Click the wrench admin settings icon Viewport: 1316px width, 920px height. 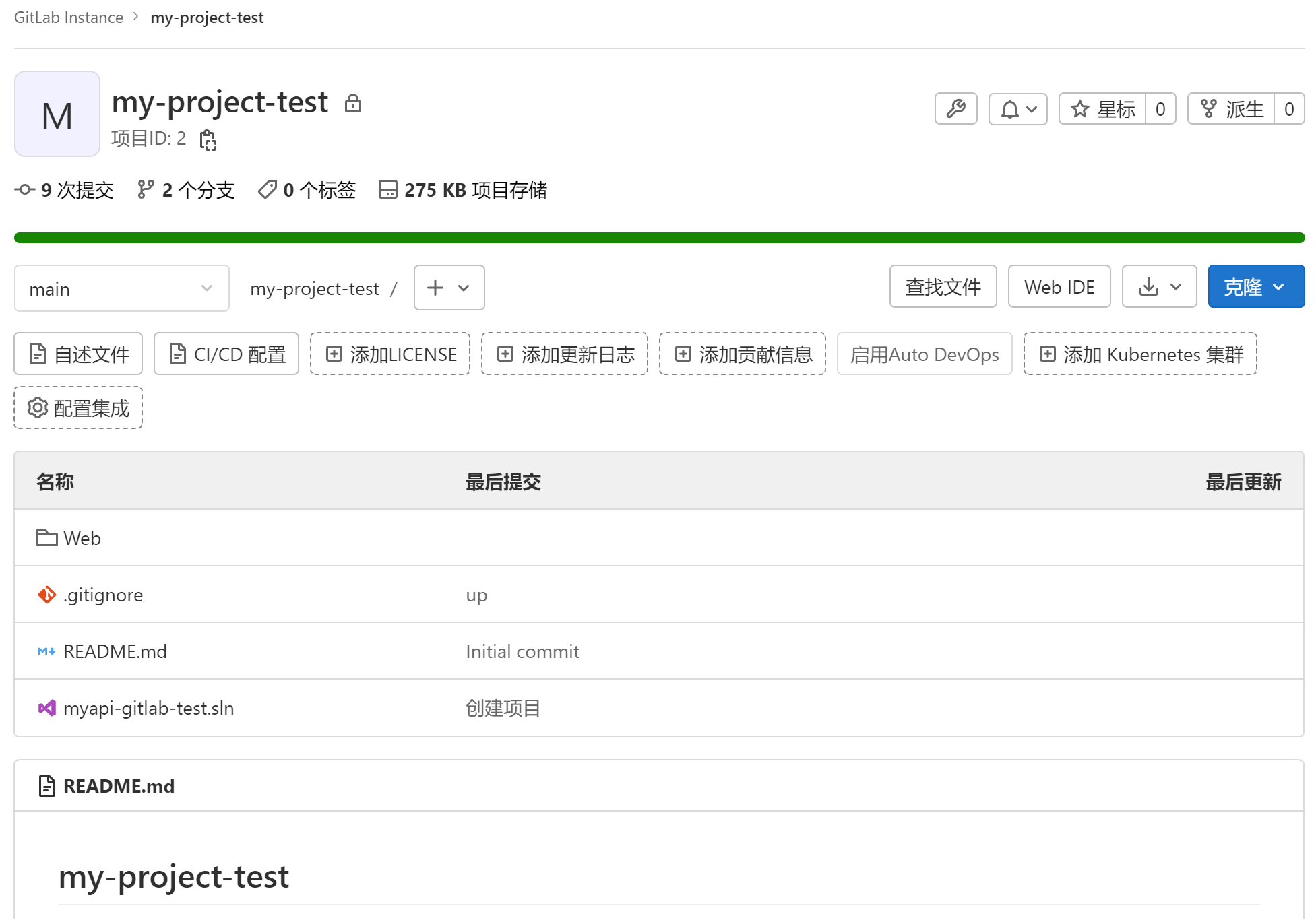(955, 109)
